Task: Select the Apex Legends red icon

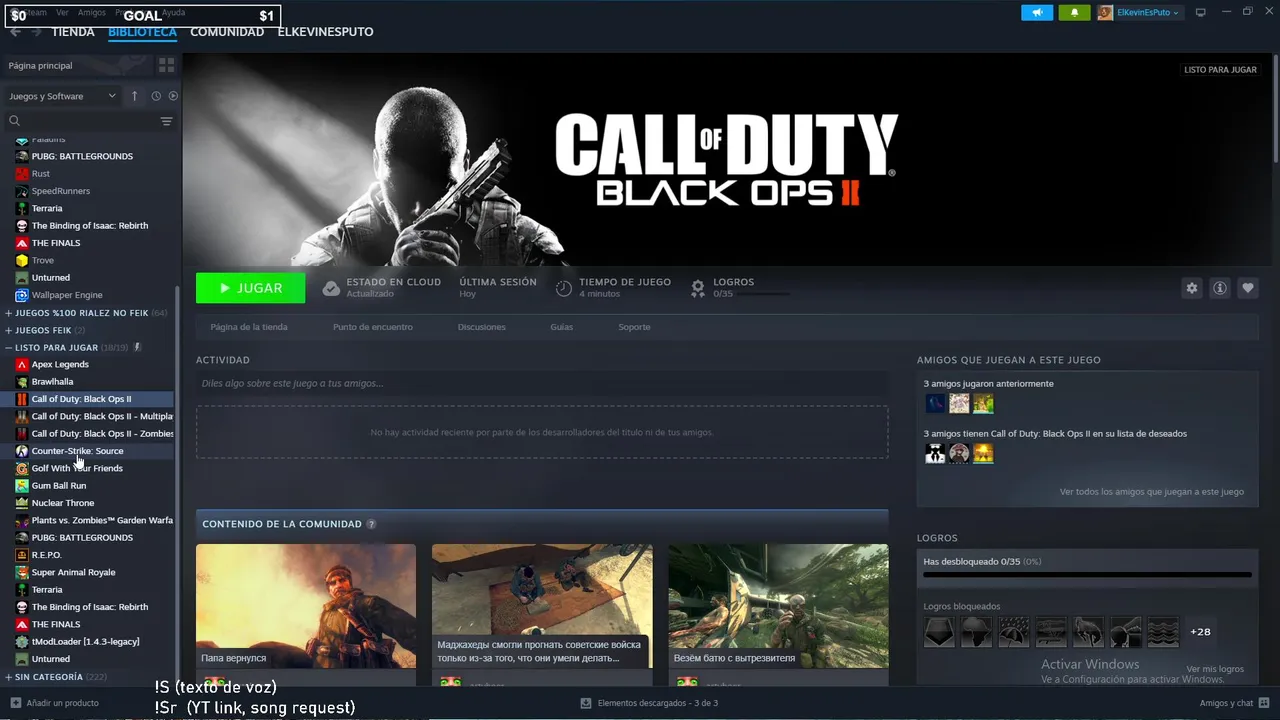Action: [22, 364]
